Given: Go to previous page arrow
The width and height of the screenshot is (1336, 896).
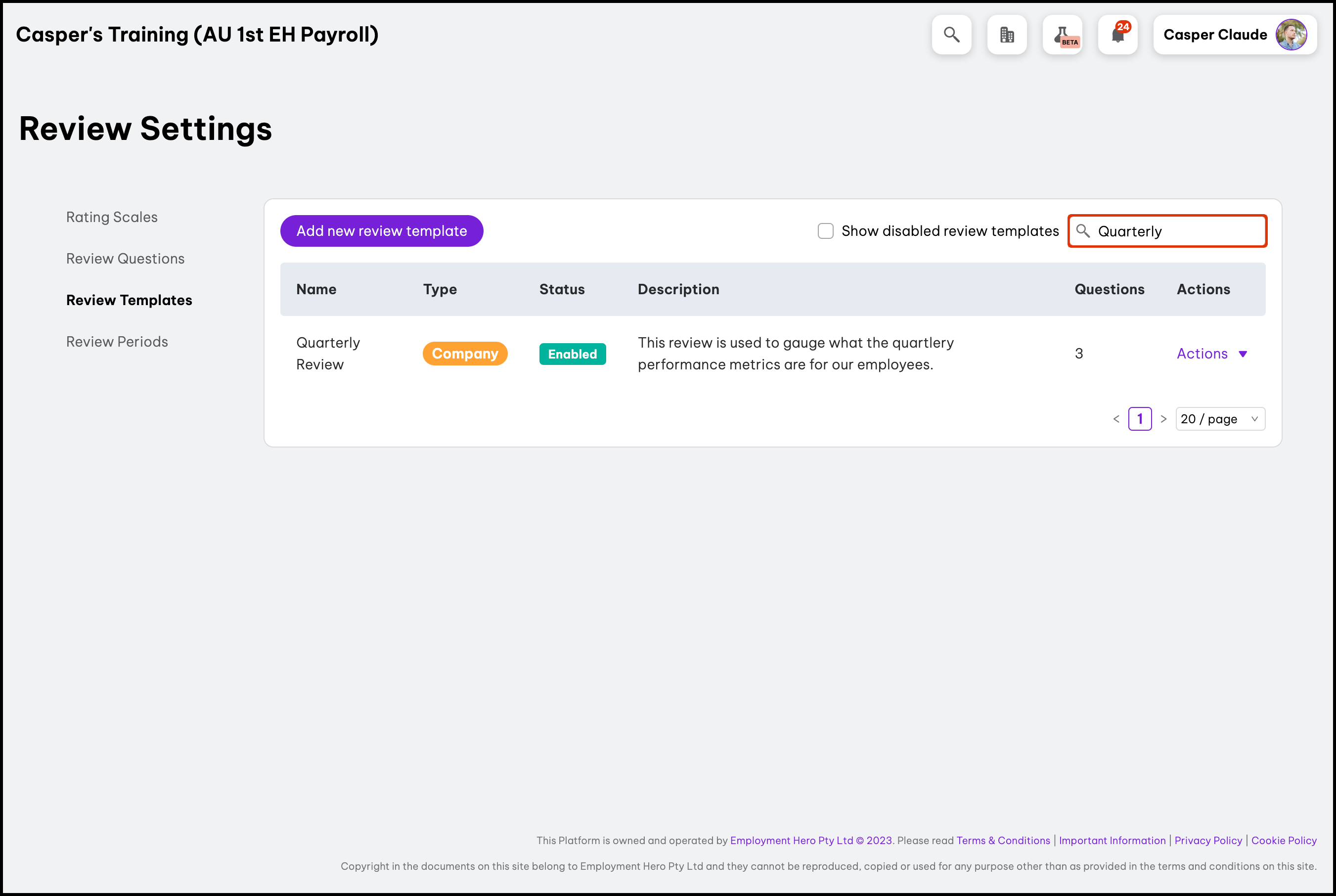Looking at the screenshot, I should (x=1116, y=419).
